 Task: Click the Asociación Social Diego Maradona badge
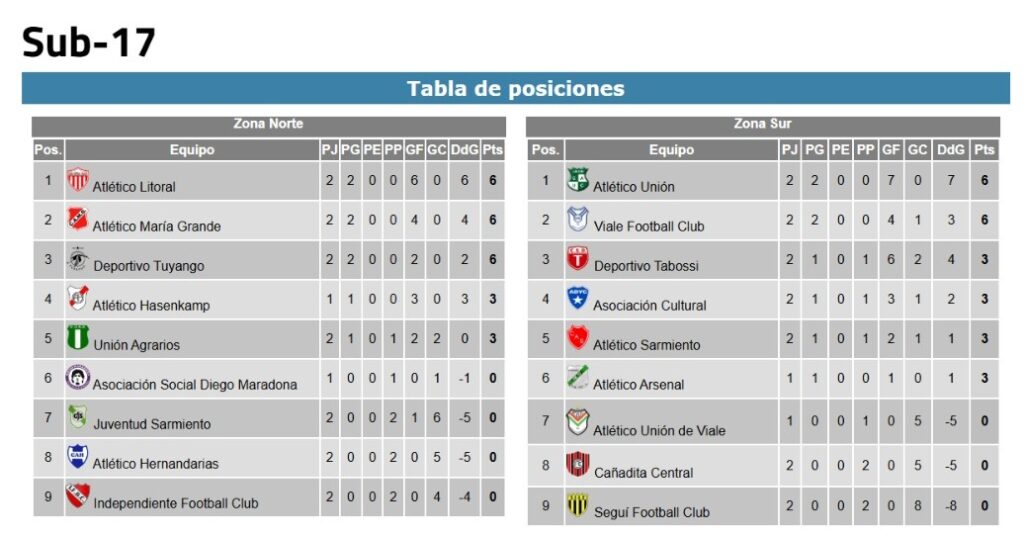coord(78,377)
